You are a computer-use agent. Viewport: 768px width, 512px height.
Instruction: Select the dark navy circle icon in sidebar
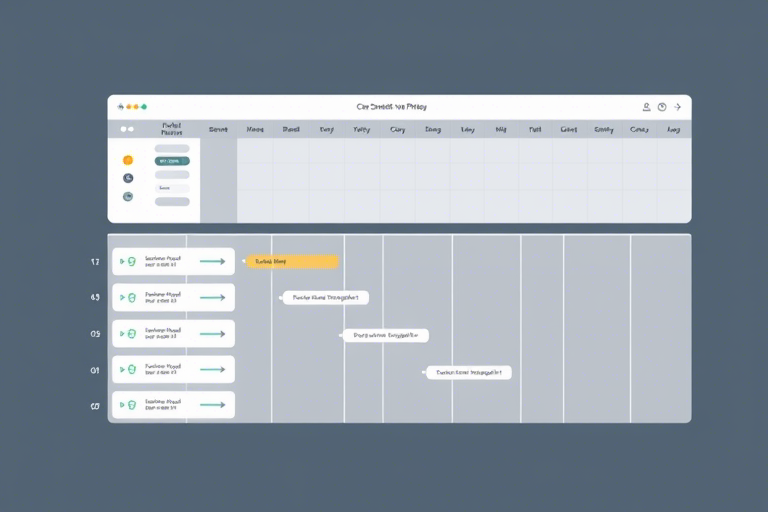(128, 178)
